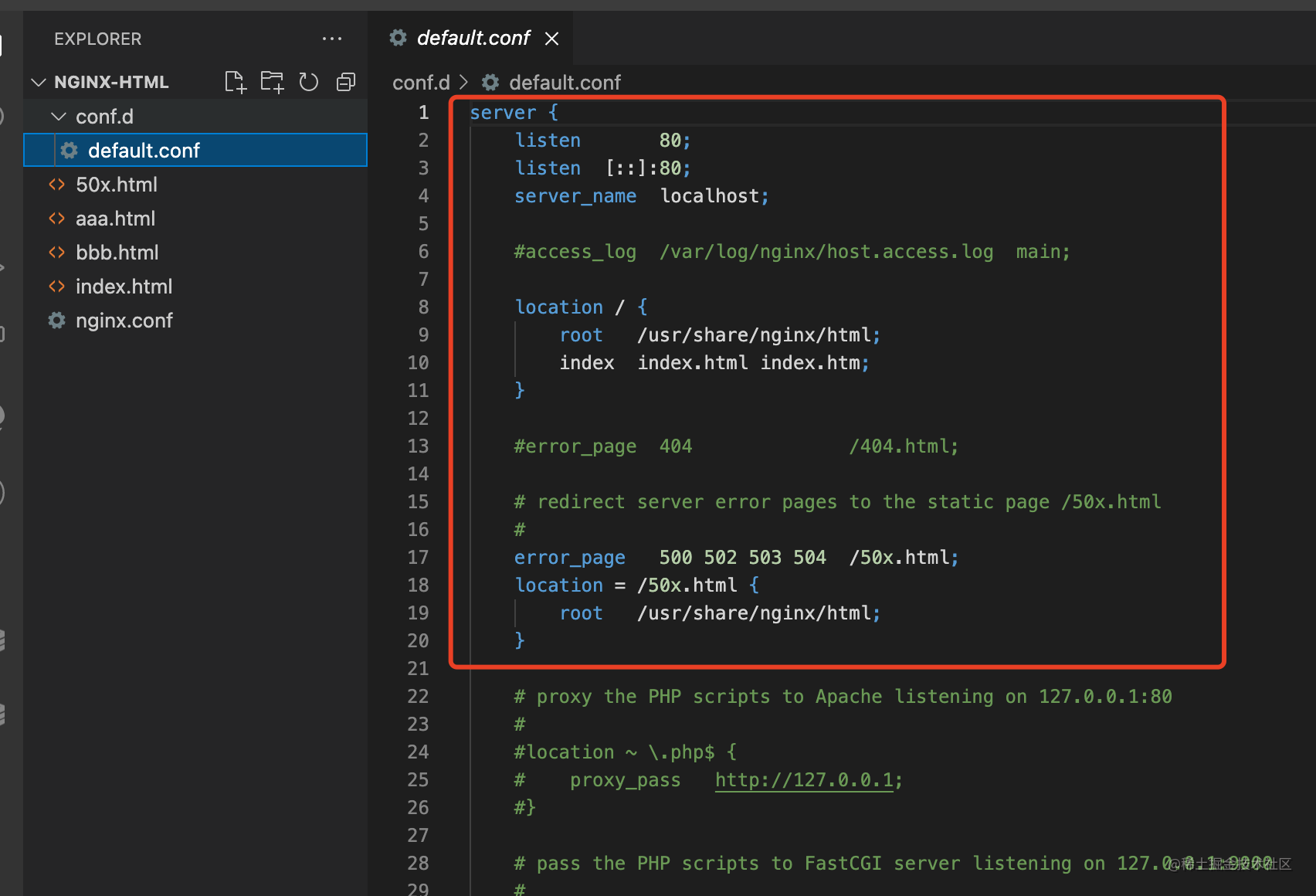Close the default.conf tab
1316x896 pixels.
coord(551,39)
